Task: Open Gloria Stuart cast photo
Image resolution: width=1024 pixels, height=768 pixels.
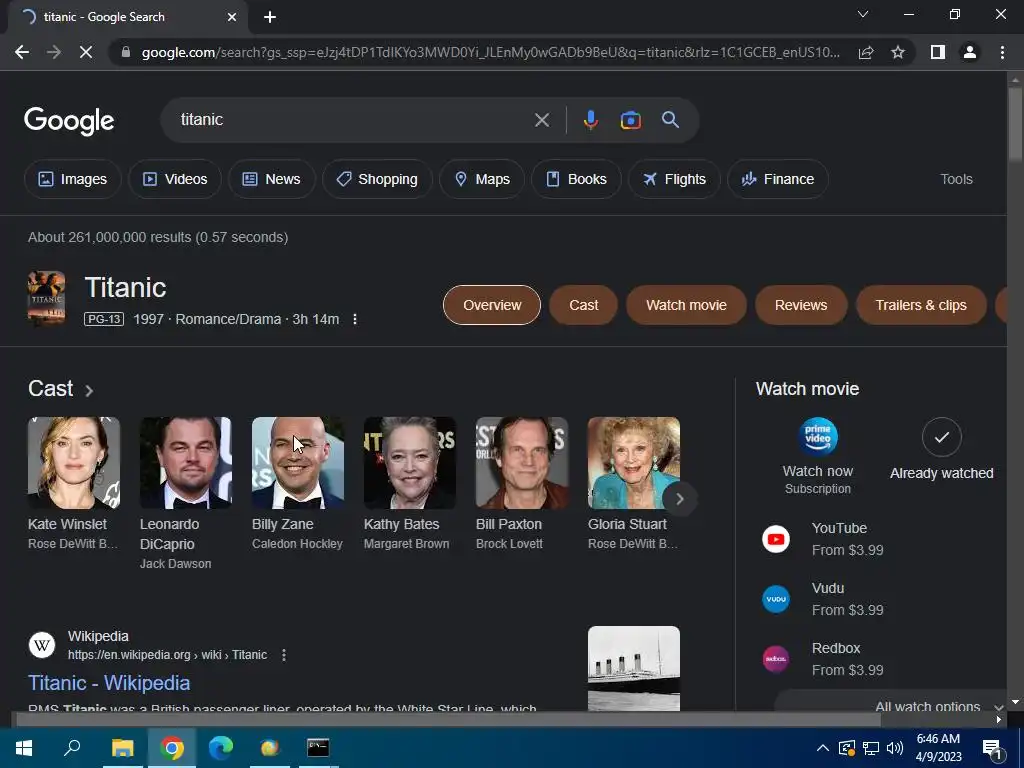Action: point(633,463)
